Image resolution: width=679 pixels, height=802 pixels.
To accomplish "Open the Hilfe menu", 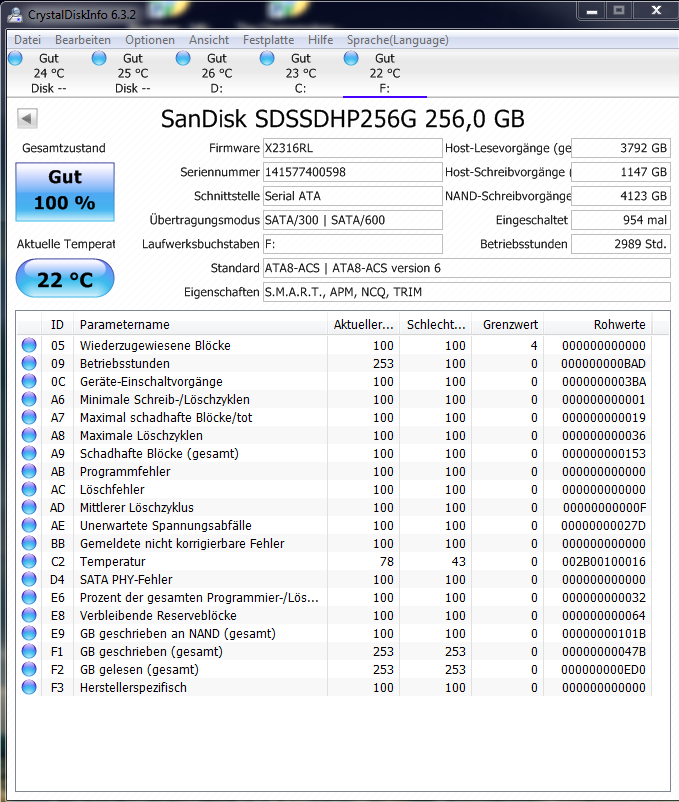I will (x=321, y=40).
